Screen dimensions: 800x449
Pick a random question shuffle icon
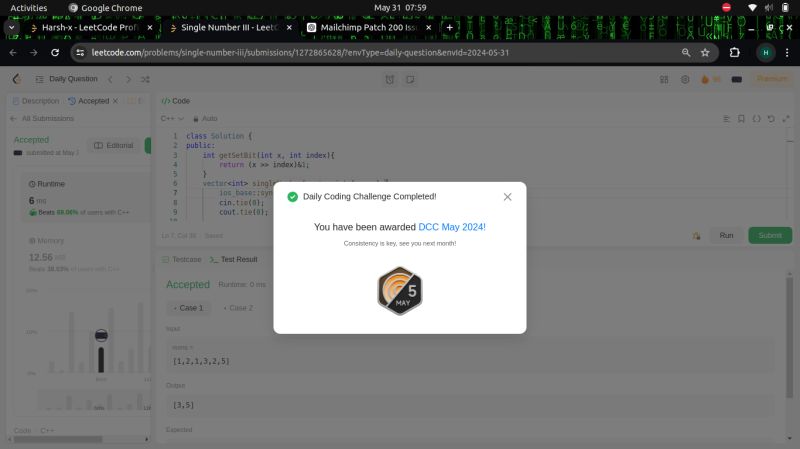point(145,80)
